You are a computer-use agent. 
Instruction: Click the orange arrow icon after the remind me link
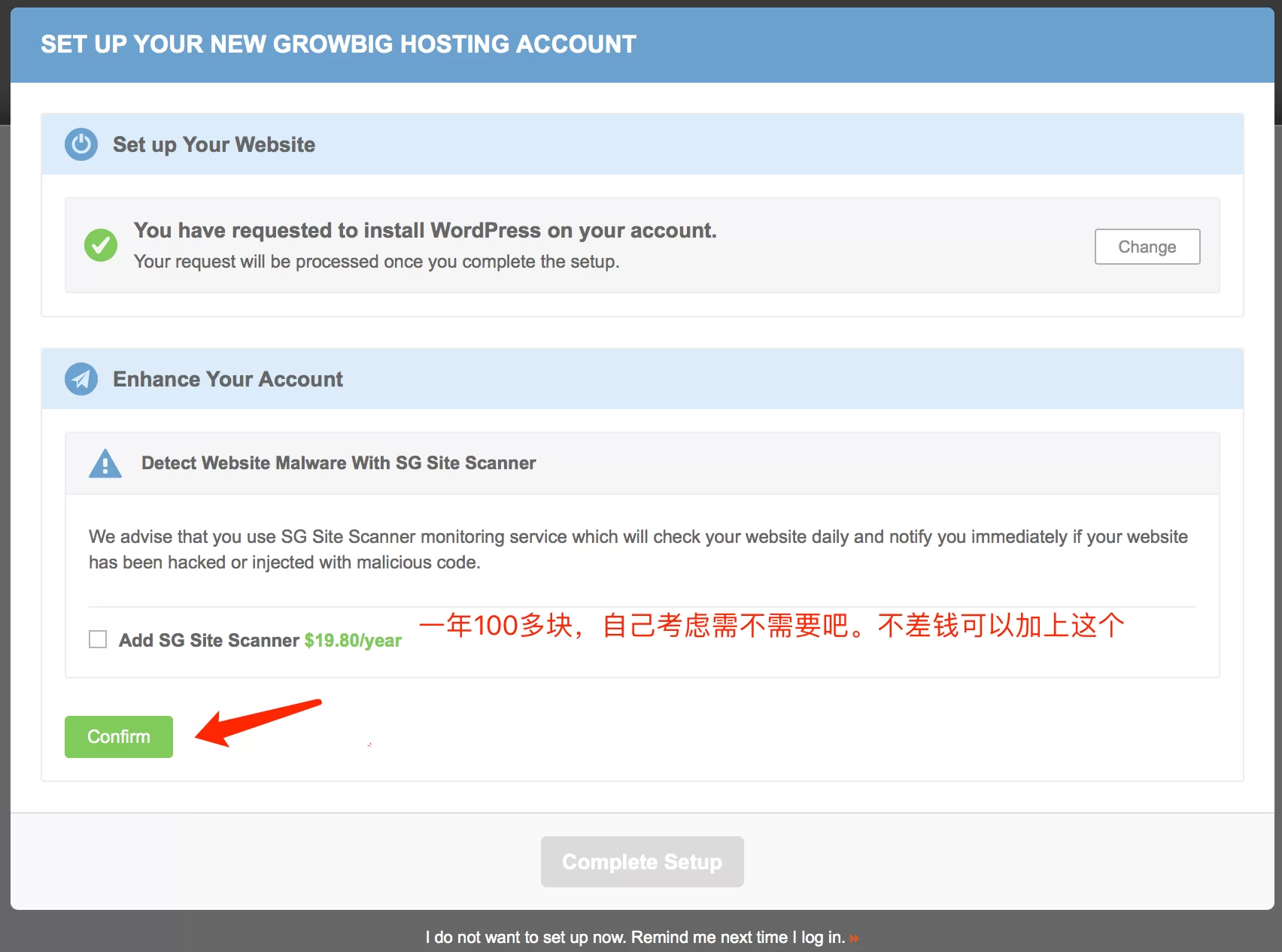[x=854, y=938]
